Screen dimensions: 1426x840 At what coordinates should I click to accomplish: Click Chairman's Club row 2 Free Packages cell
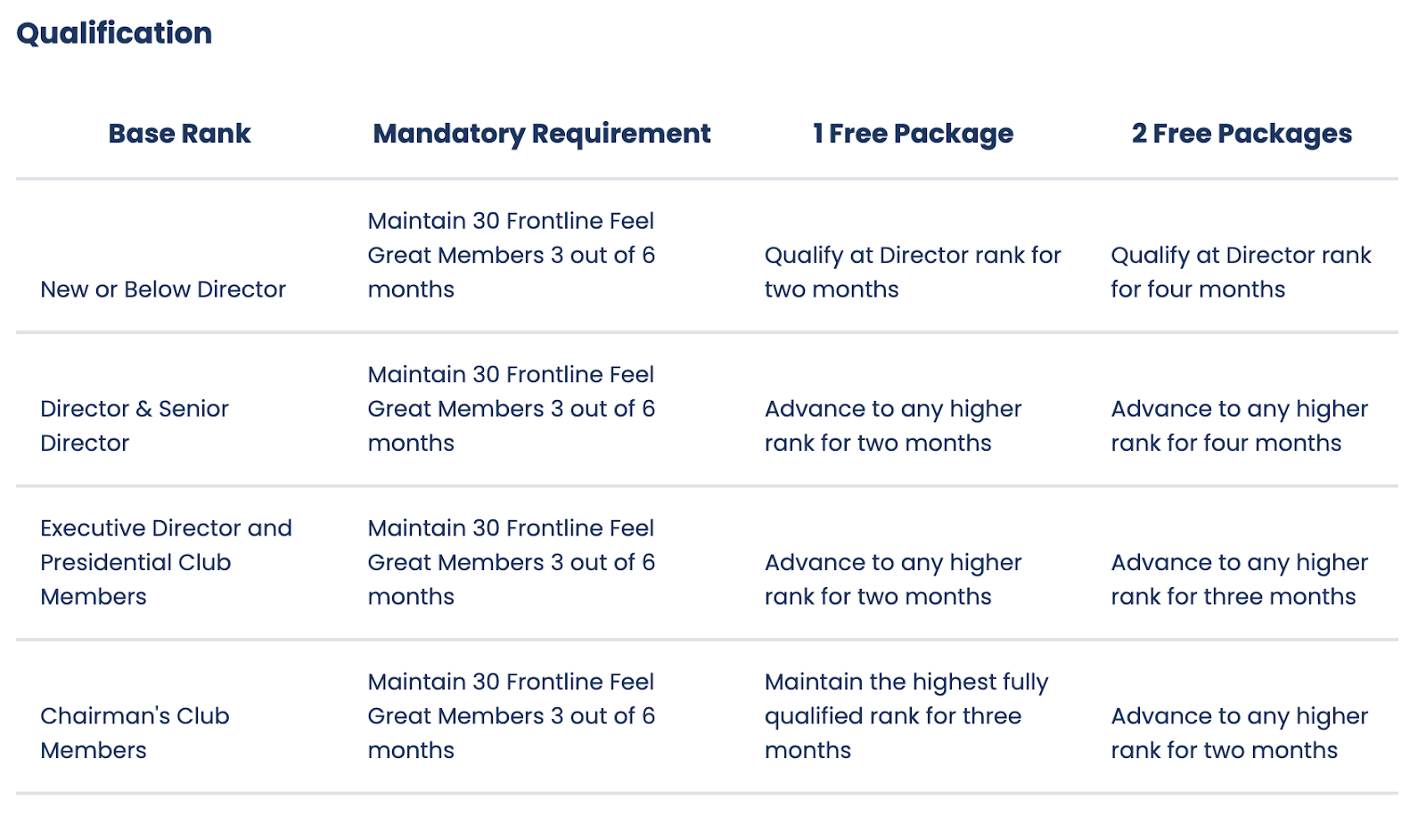point(1239,732)
